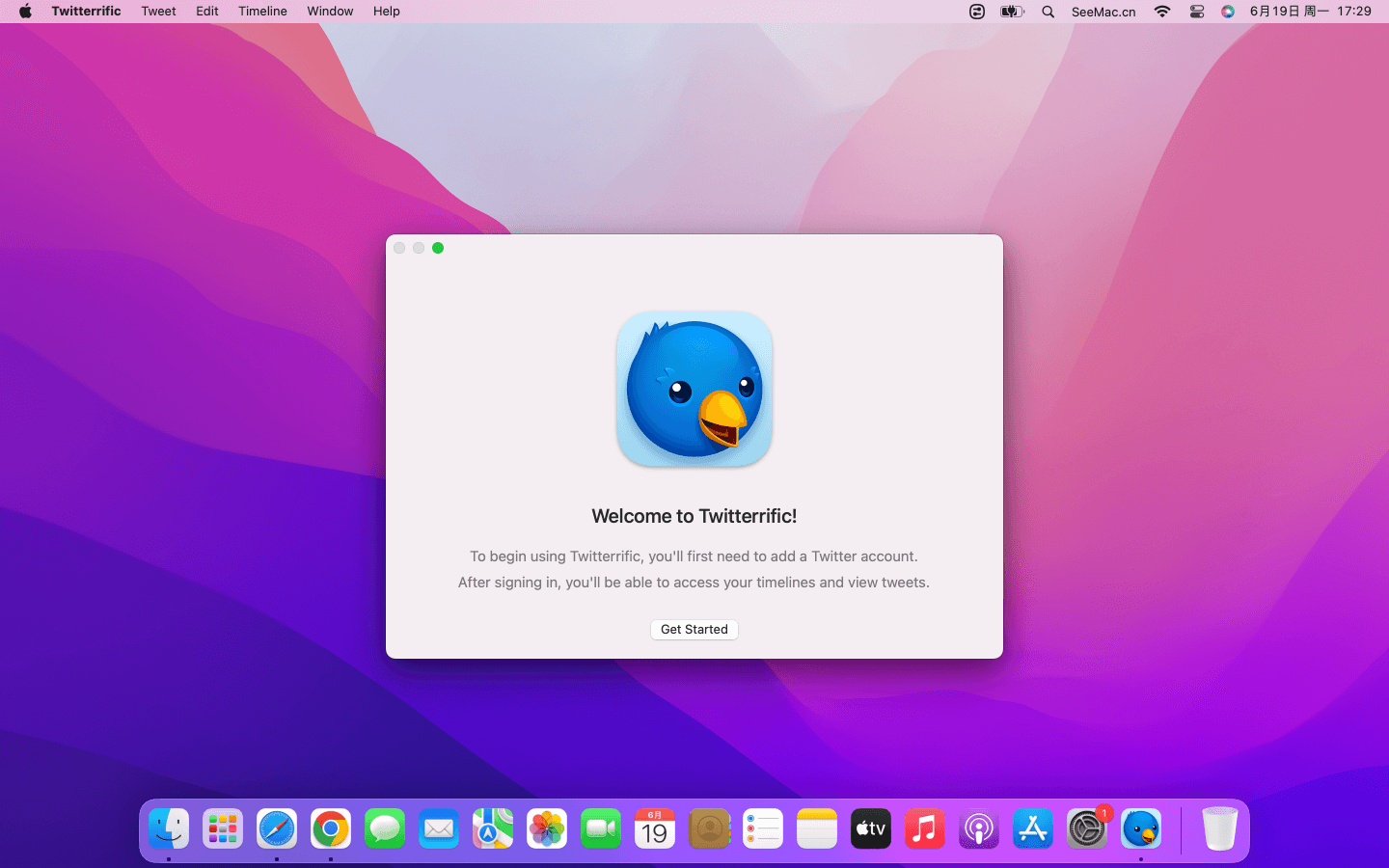This screenshot has width=1389, height=868.
Task: Click the date and time in menu bar
Action: 1310,12
